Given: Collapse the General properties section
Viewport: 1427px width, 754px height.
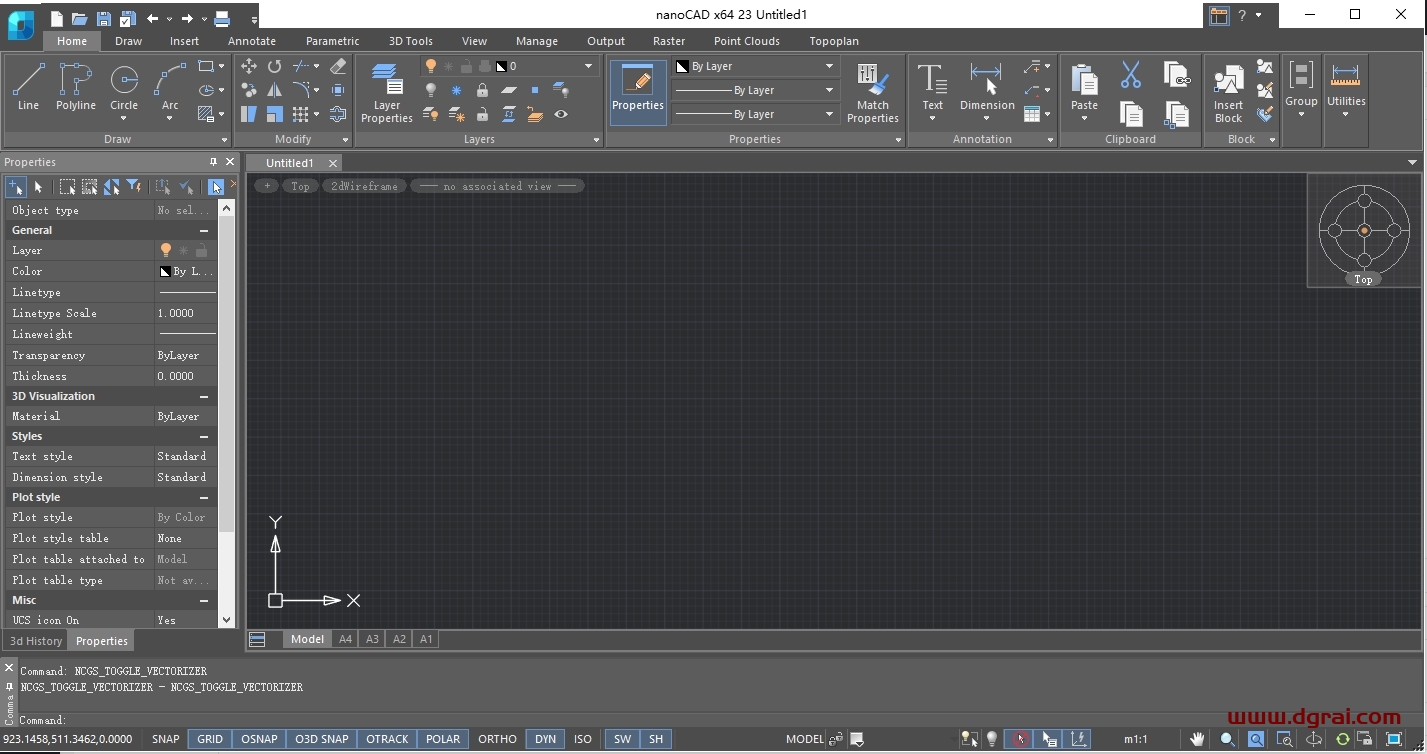Looking at the screenshot, I should click(x=204, y=230).
